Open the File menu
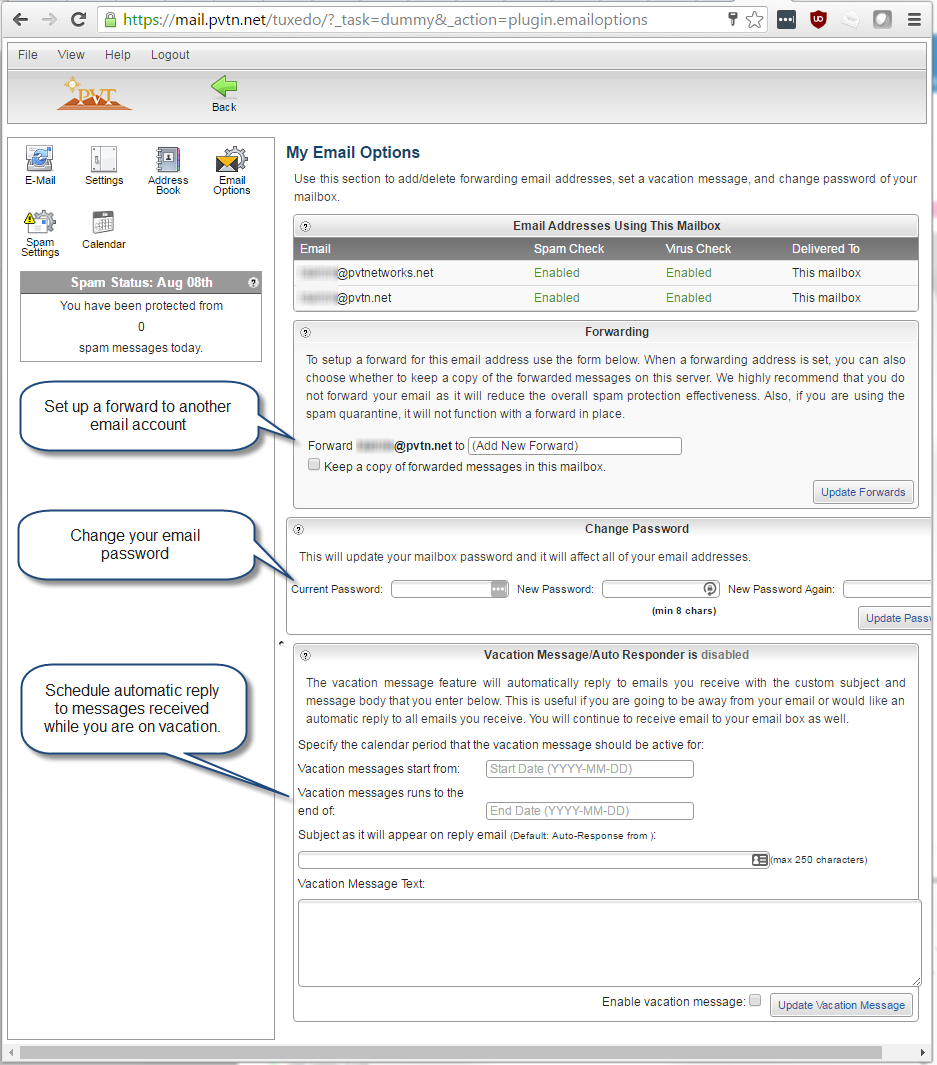The height and width of the screenshot is (1065, 937). (x=28, y=55)
